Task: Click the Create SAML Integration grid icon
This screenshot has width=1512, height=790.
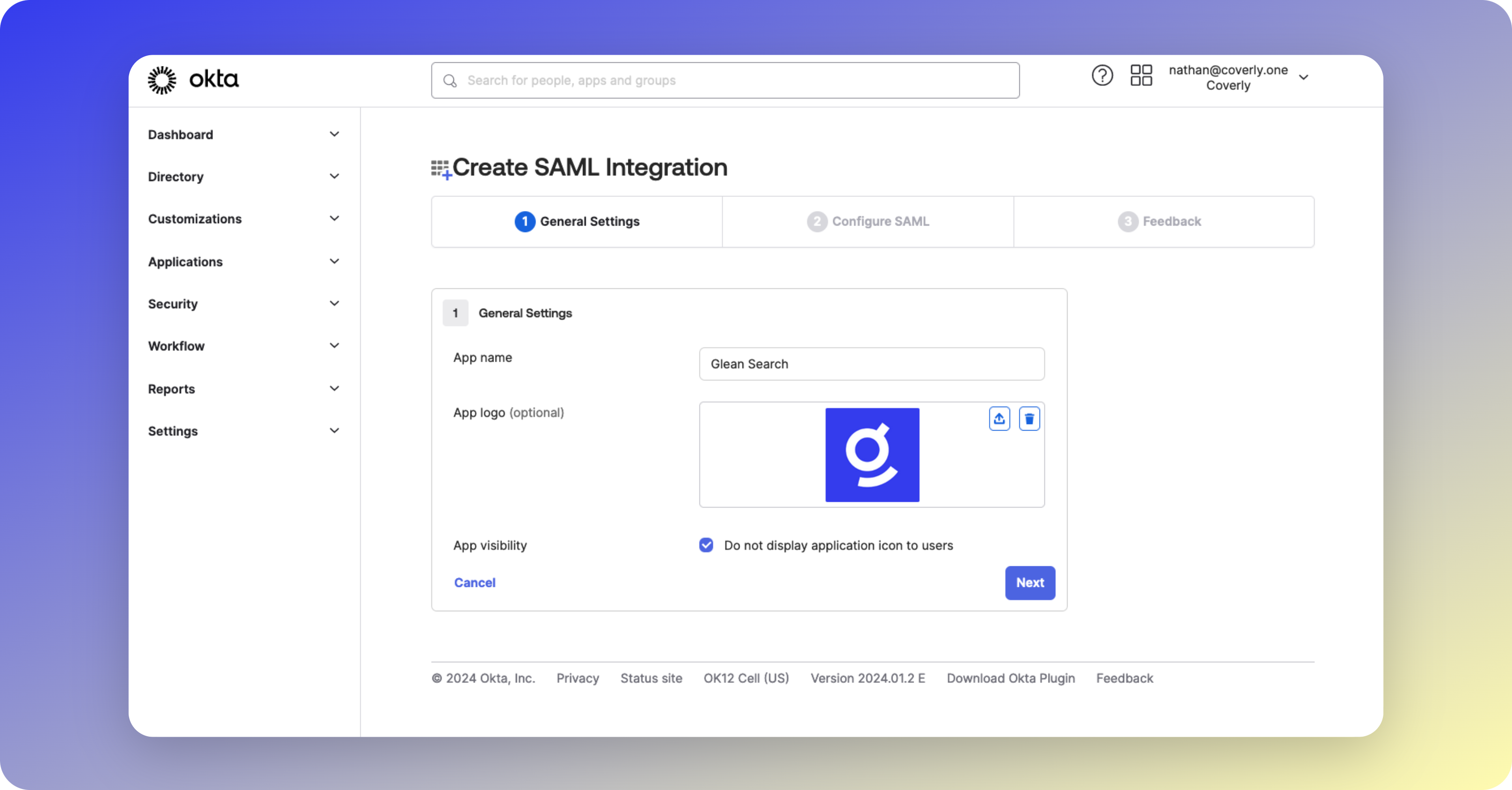Action: pos(441,169)
